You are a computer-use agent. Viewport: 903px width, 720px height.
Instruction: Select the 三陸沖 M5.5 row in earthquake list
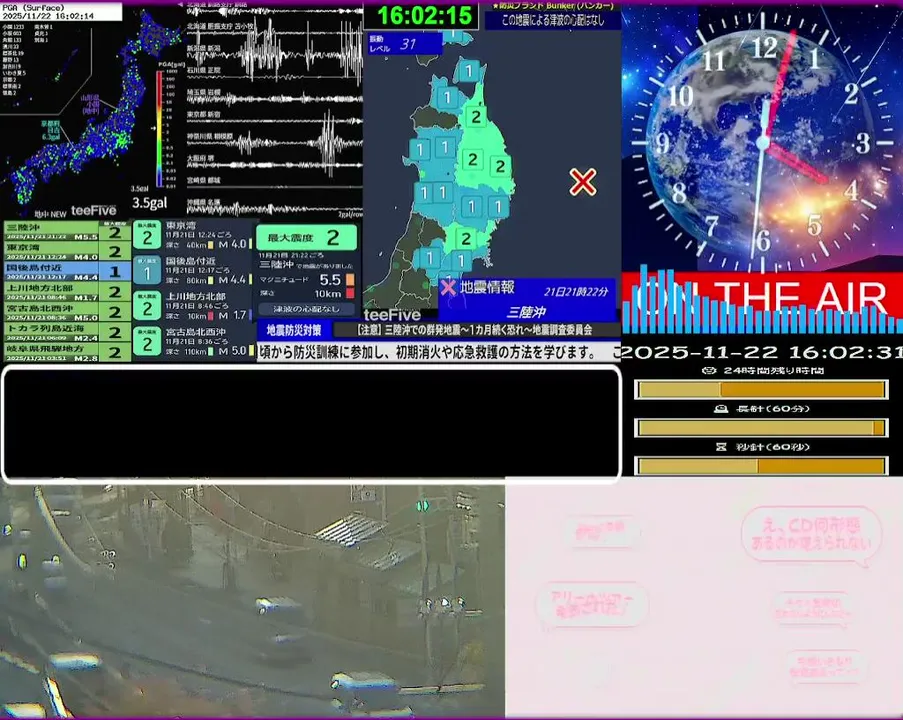click(x=67, y=231)
